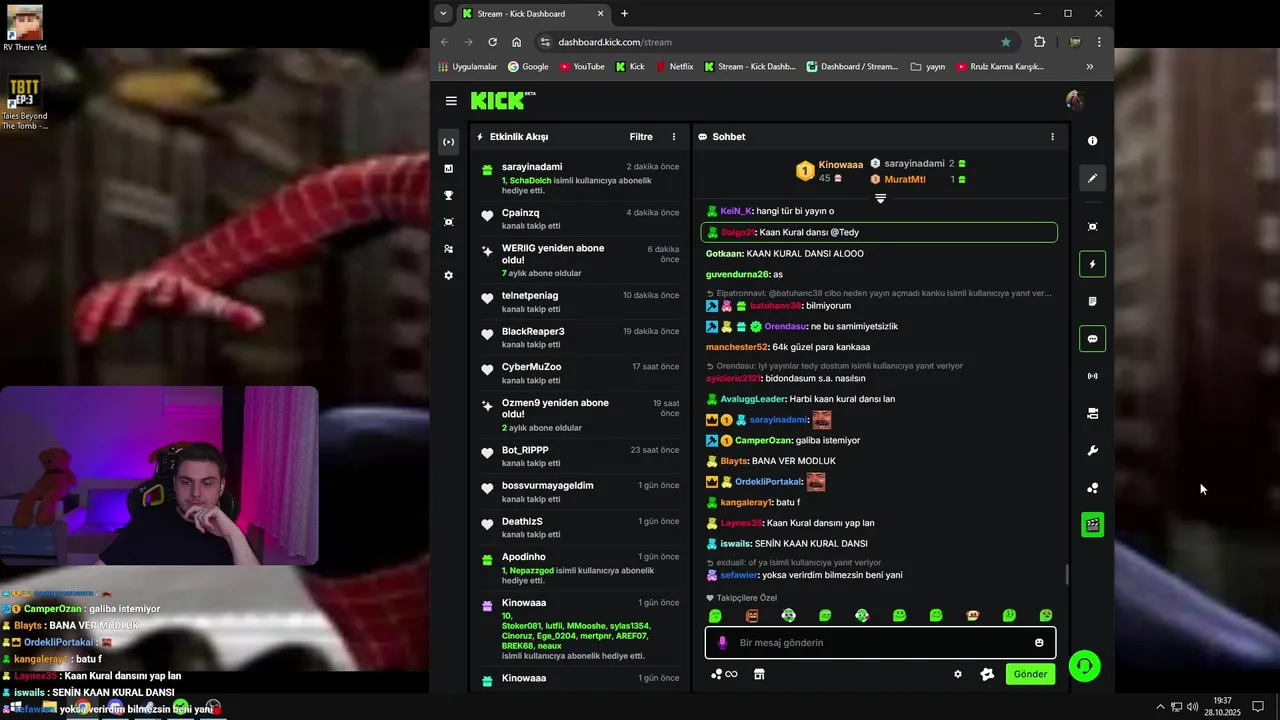The height and width of the screenshot is (720, 1280).
Task: Click the channel points infinity counter
Action: [723, 674]
